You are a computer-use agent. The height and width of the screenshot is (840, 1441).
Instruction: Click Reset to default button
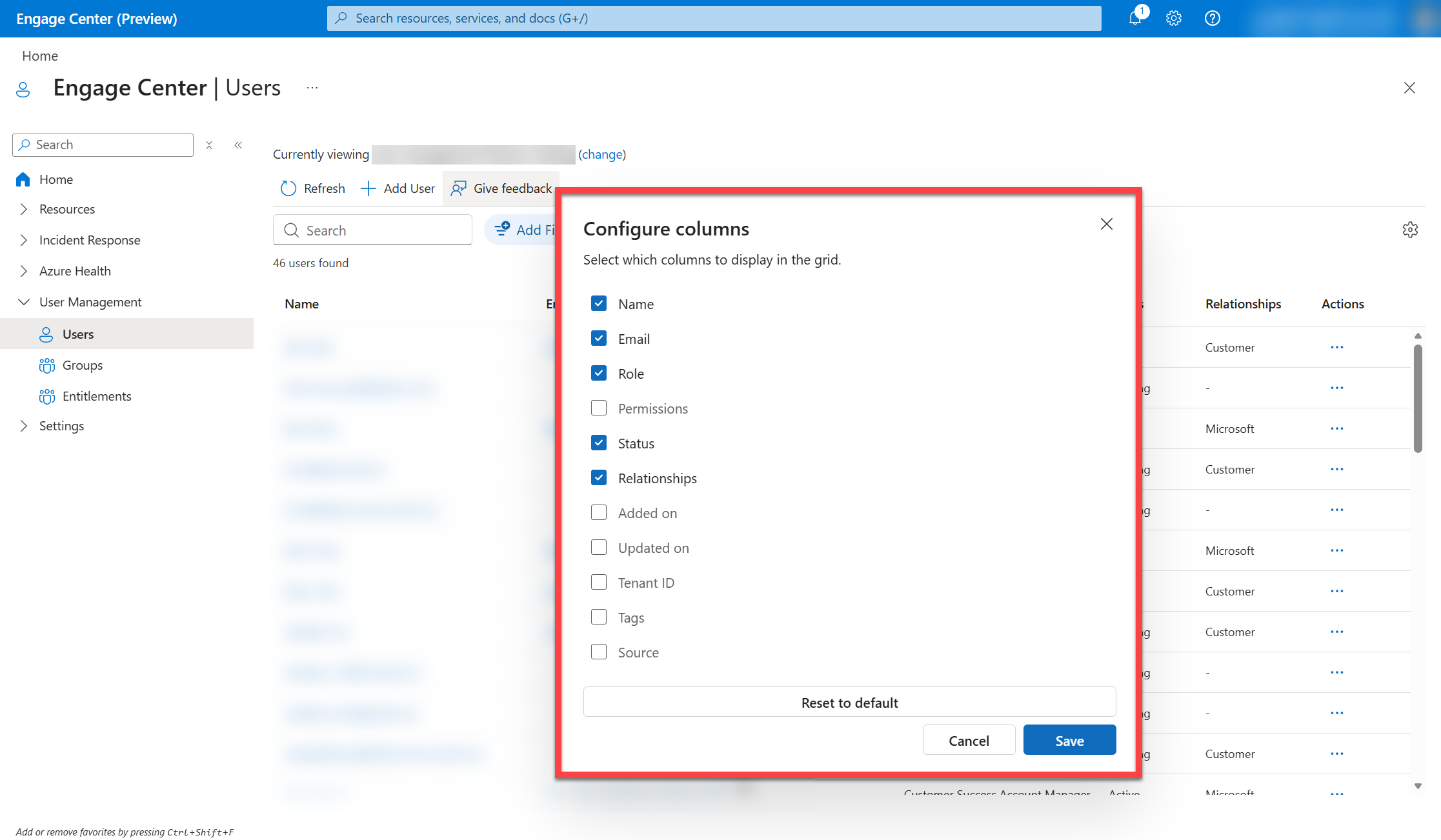(849, 702)
